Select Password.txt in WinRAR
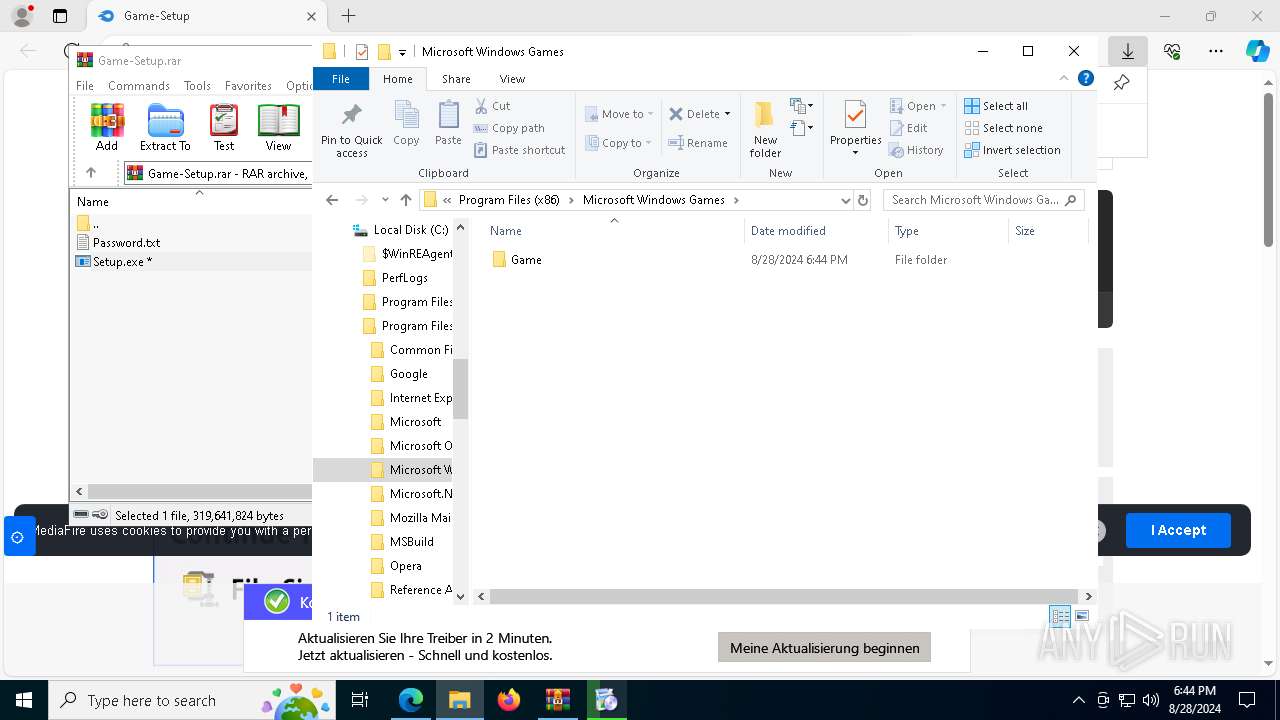This screenshot has width=1280, height=720. point(126,243)
